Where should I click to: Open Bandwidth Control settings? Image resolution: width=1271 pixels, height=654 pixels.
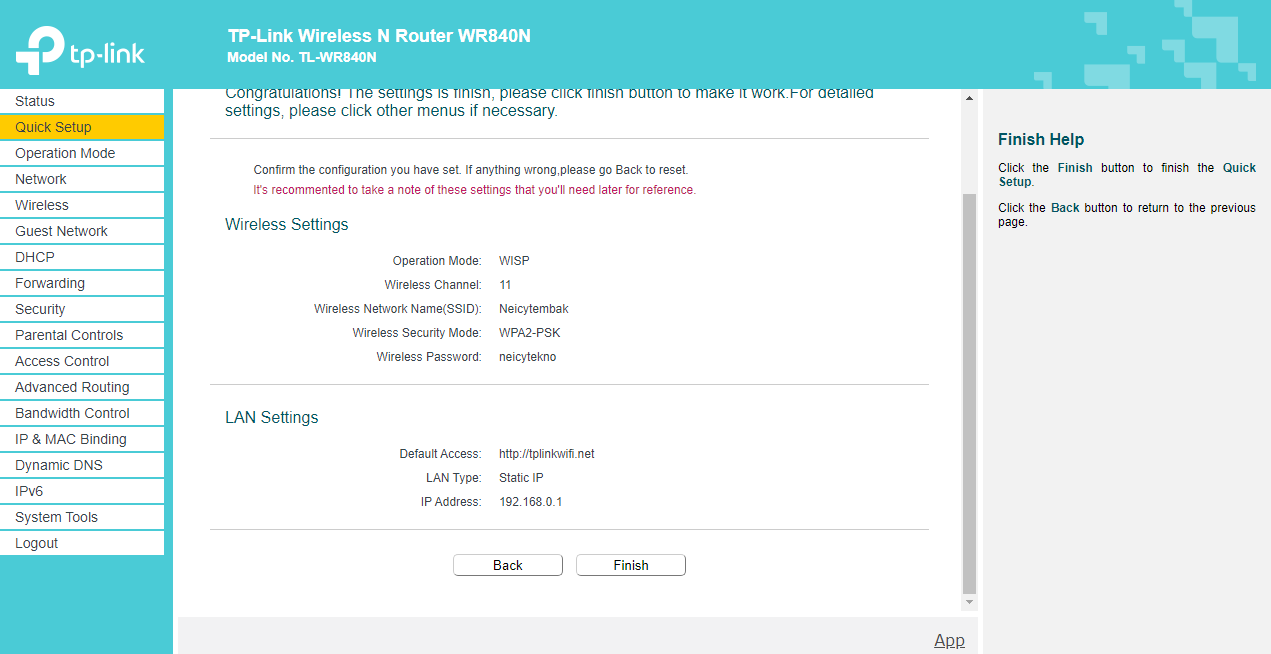82,413
